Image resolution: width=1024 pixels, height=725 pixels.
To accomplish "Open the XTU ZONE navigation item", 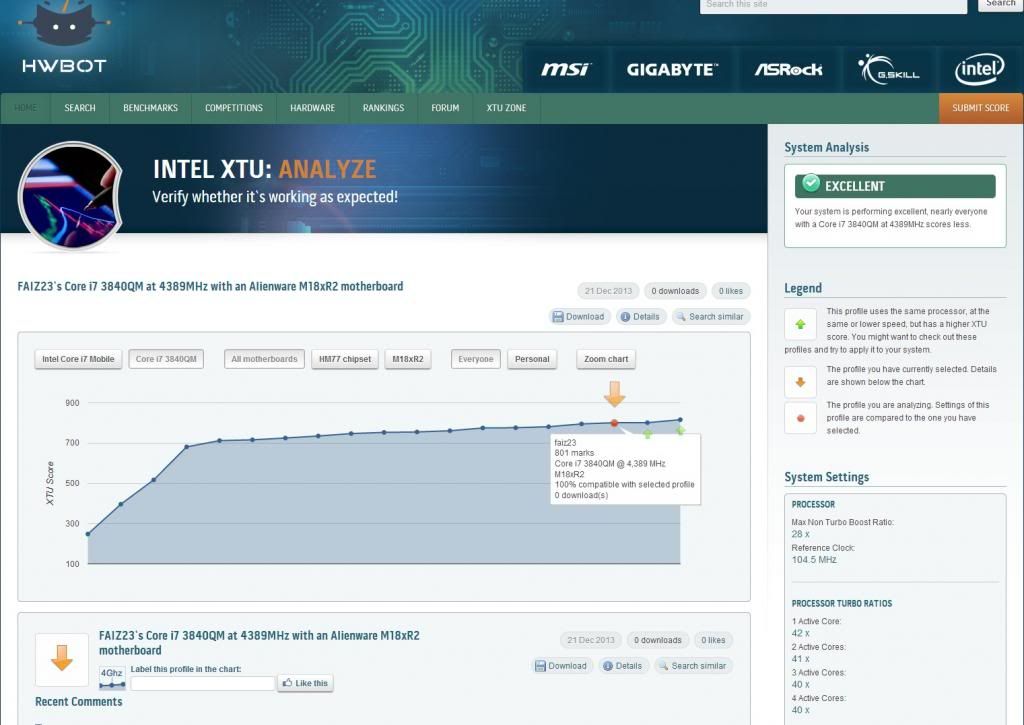I will [x=506, y=108].
